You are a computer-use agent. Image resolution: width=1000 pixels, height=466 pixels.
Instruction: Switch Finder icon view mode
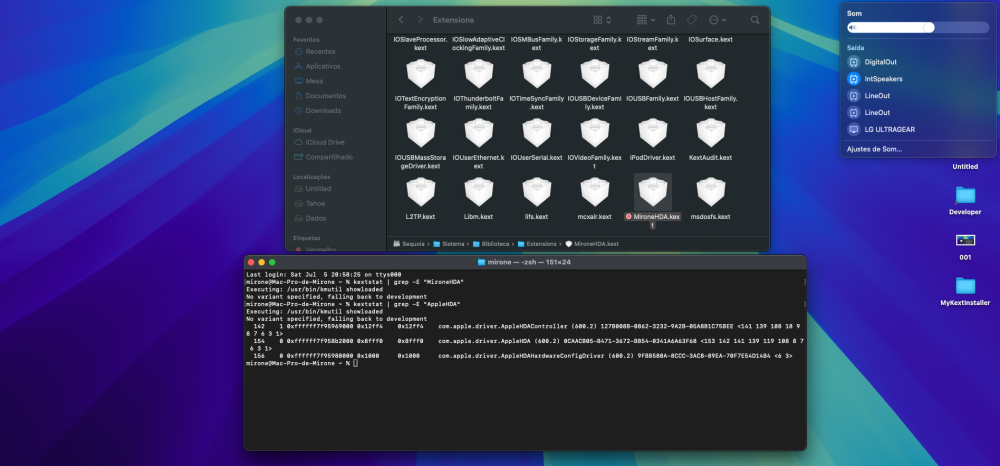(602, 20)
